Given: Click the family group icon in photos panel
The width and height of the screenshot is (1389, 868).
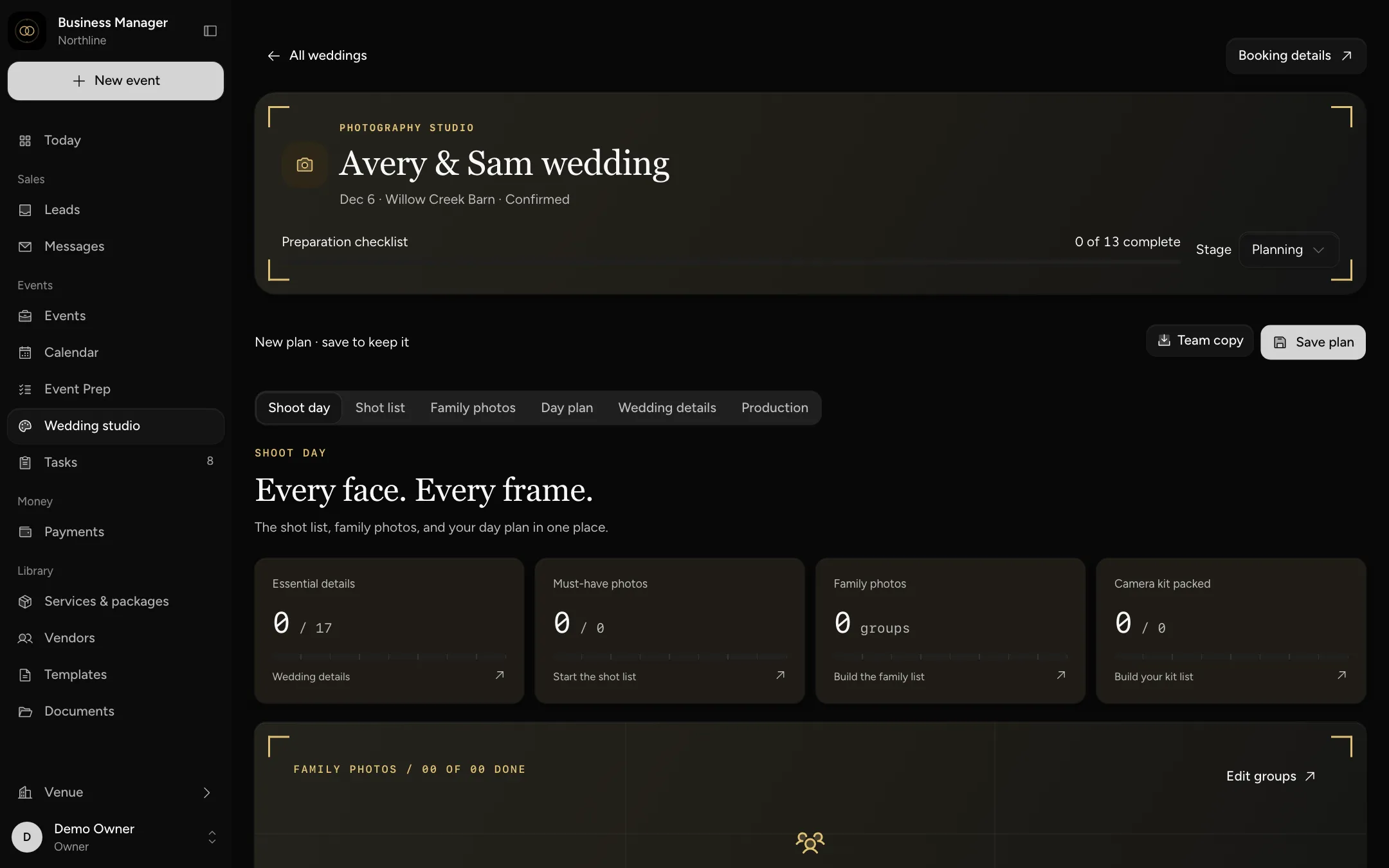Looking at the screenshot, I should click(810, 842).
